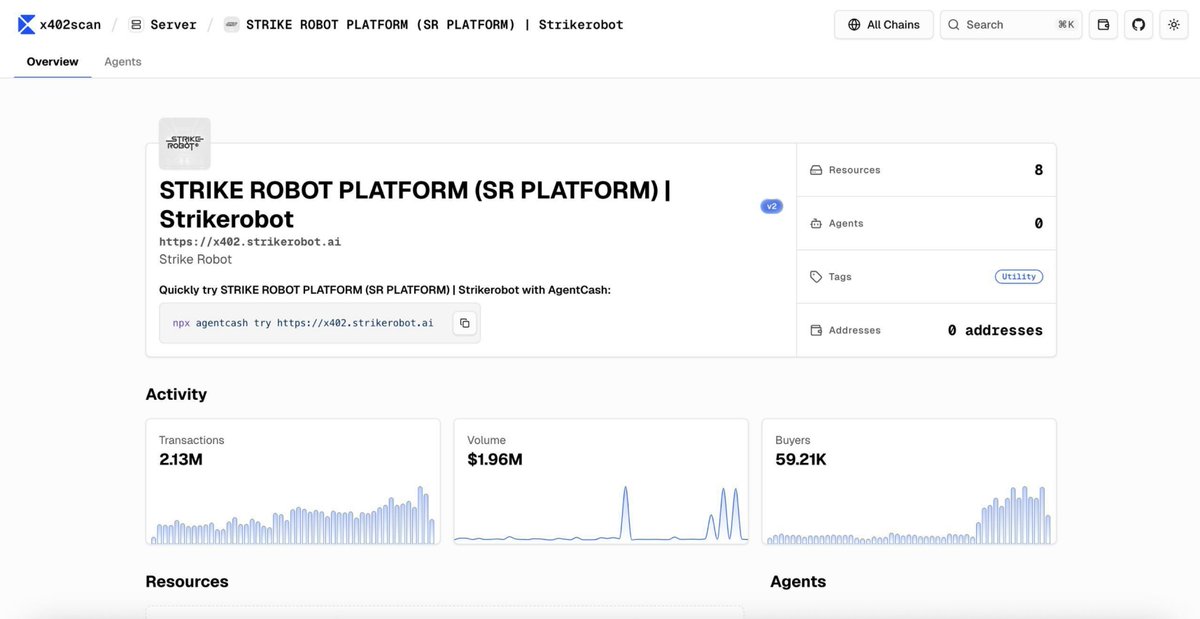Open the Transactions activity chart
This screenshot has width=1200, height=619.
293,481
